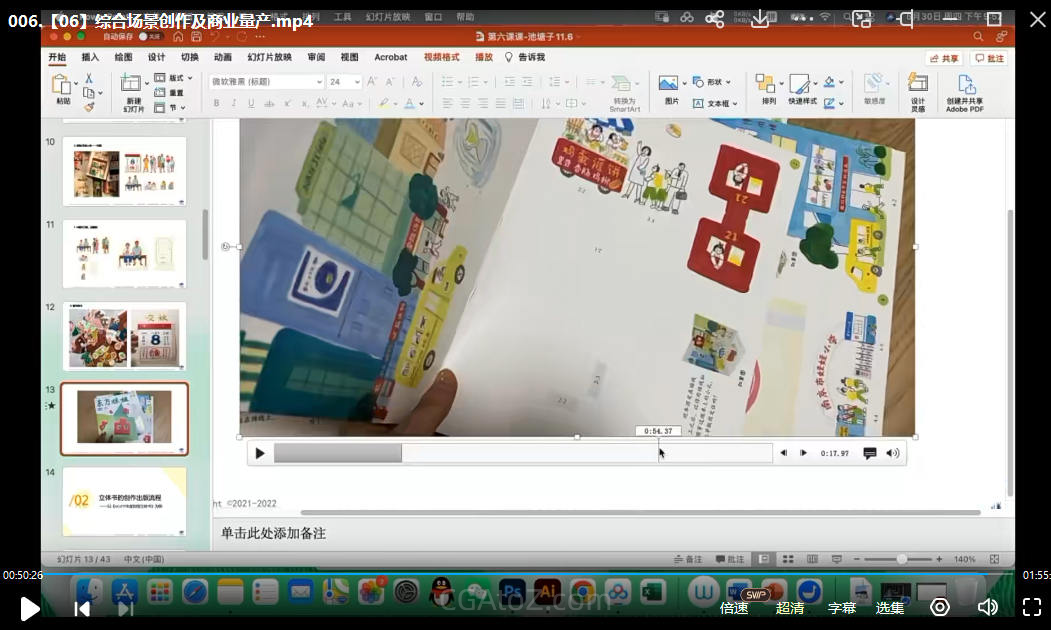Click the Share (共享) button

tap(944, 58)
